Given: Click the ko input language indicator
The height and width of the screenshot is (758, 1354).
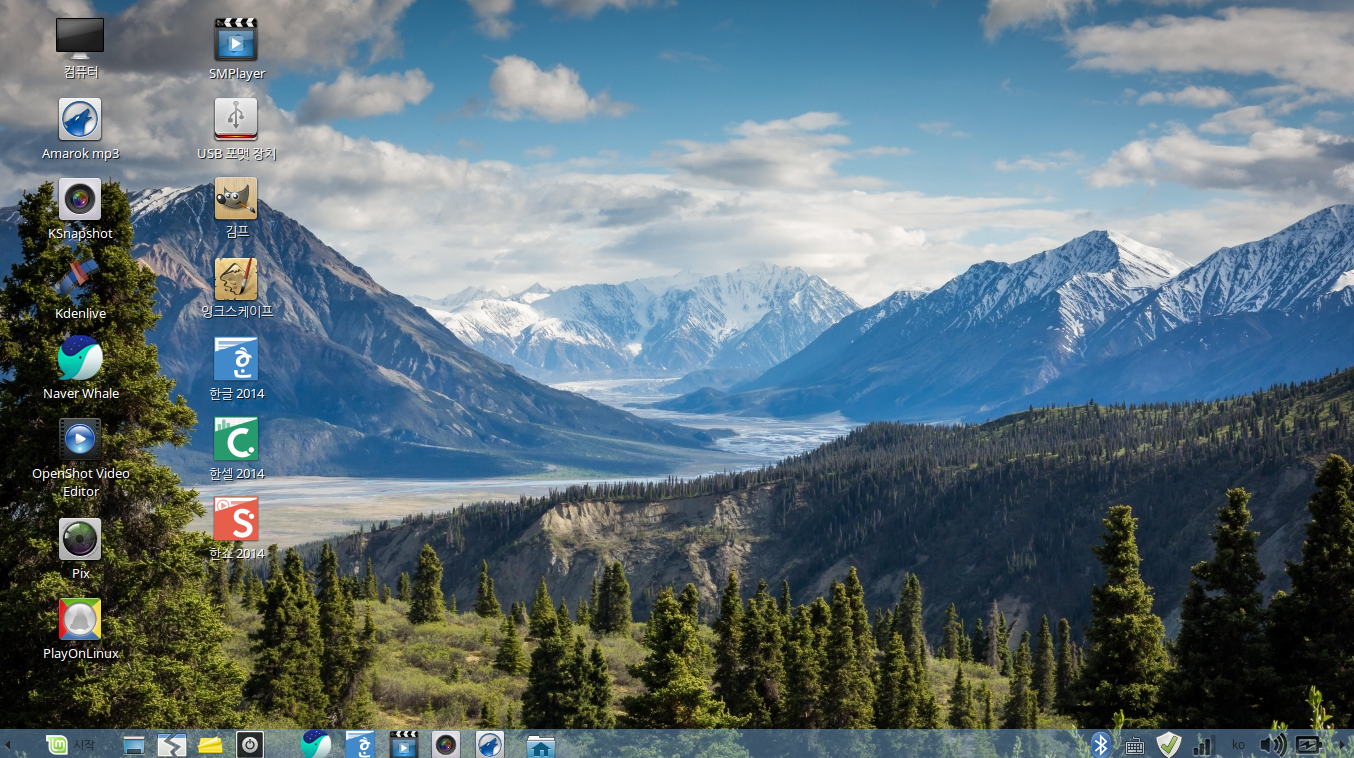Looking at the screenshot, I should click(x=1238, y=745).
